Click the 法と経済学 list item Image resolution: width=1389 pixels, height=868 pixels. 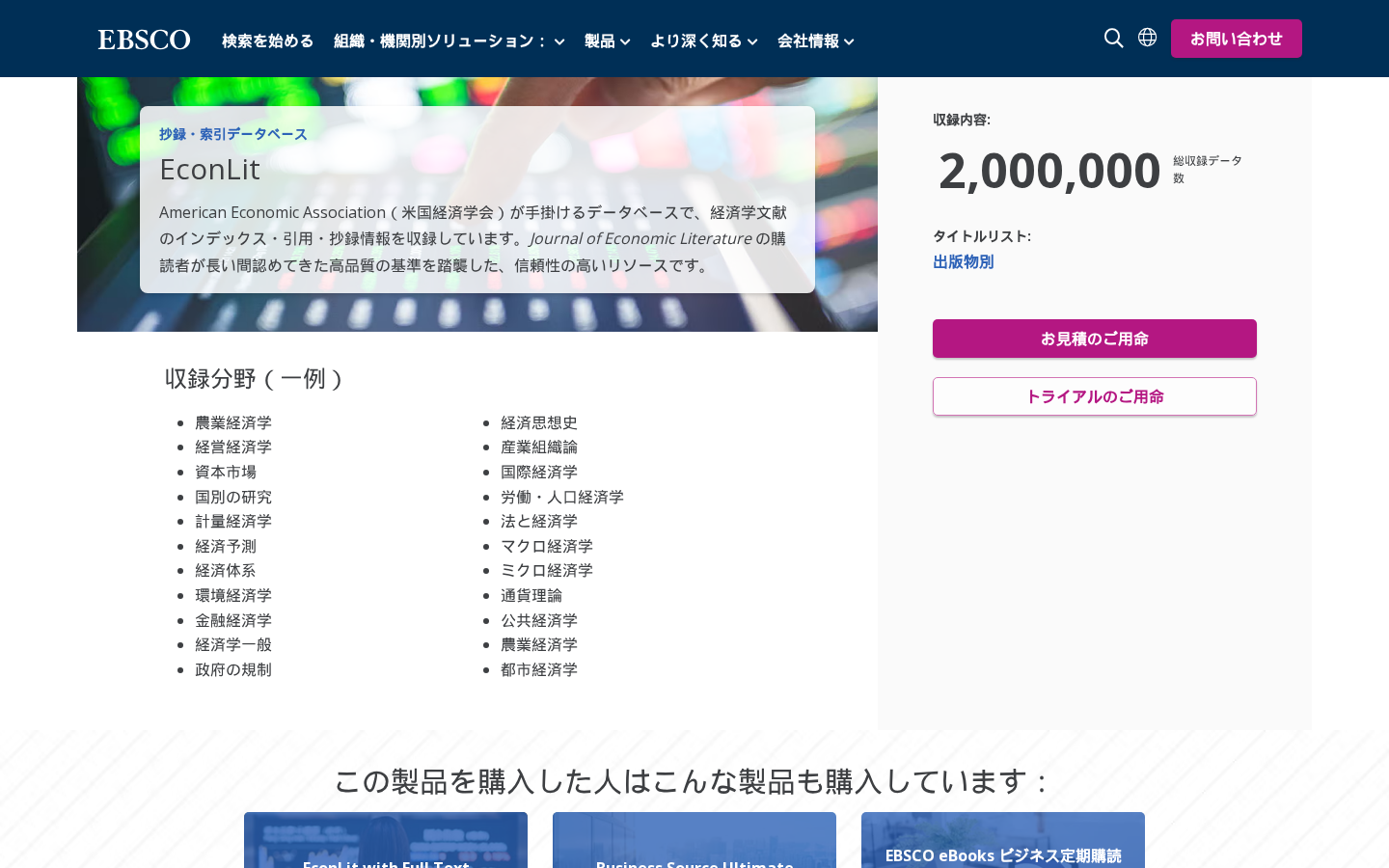click(539, 521)
